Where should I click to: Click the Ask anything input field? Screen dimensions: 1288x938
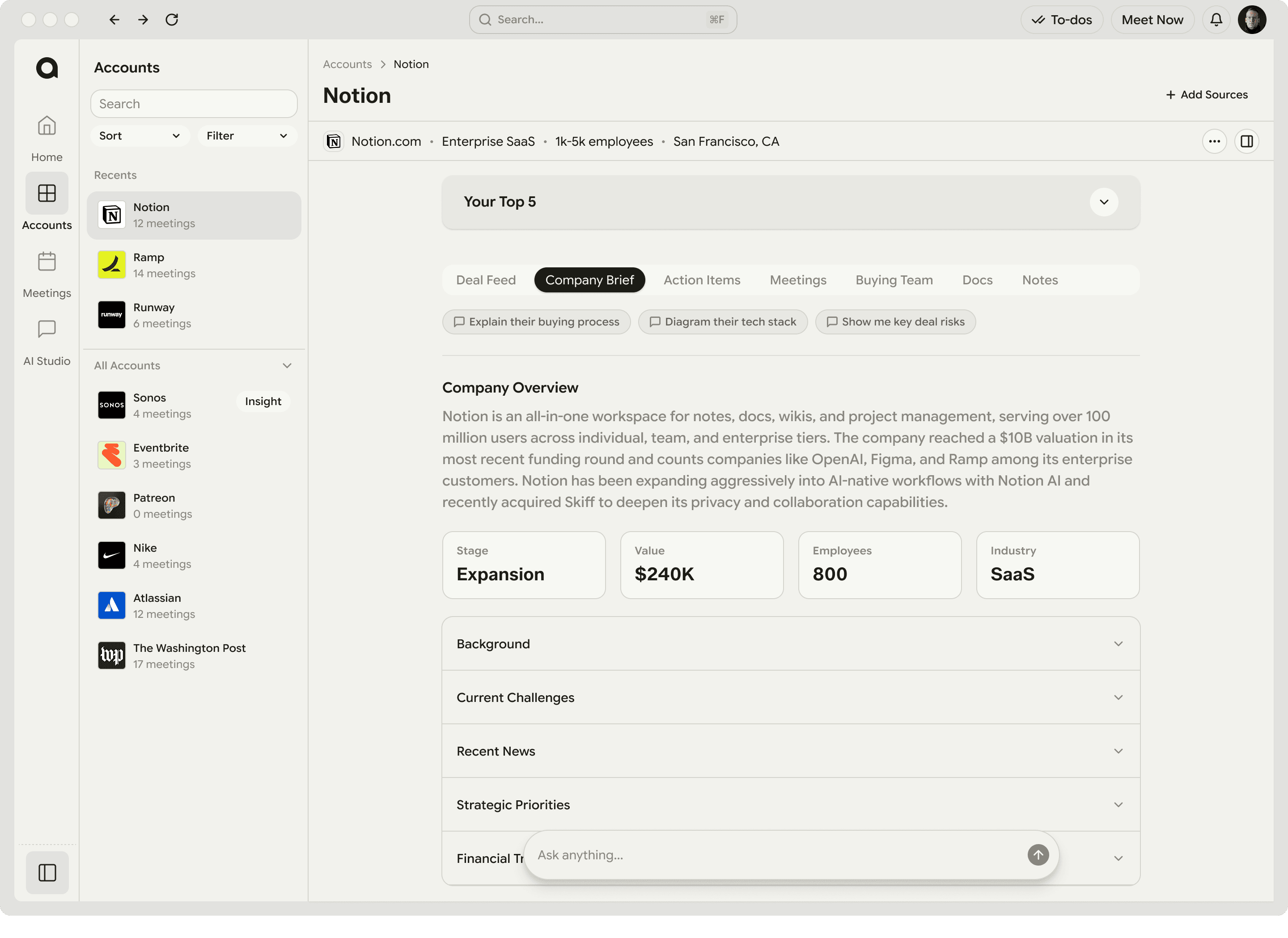[x=738, y=854]
